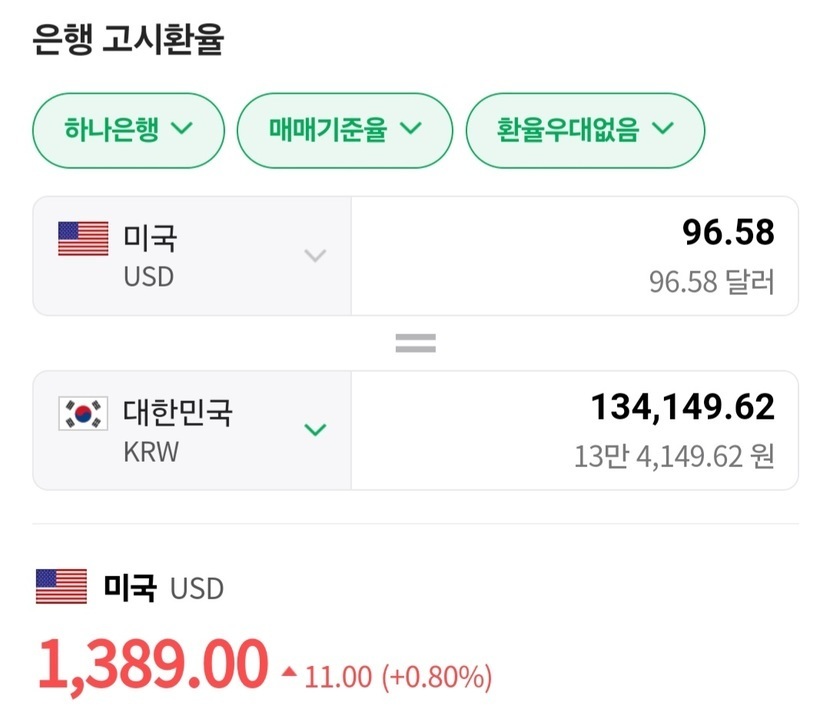Click the 은행 고시환율 heading

[129, 40]
